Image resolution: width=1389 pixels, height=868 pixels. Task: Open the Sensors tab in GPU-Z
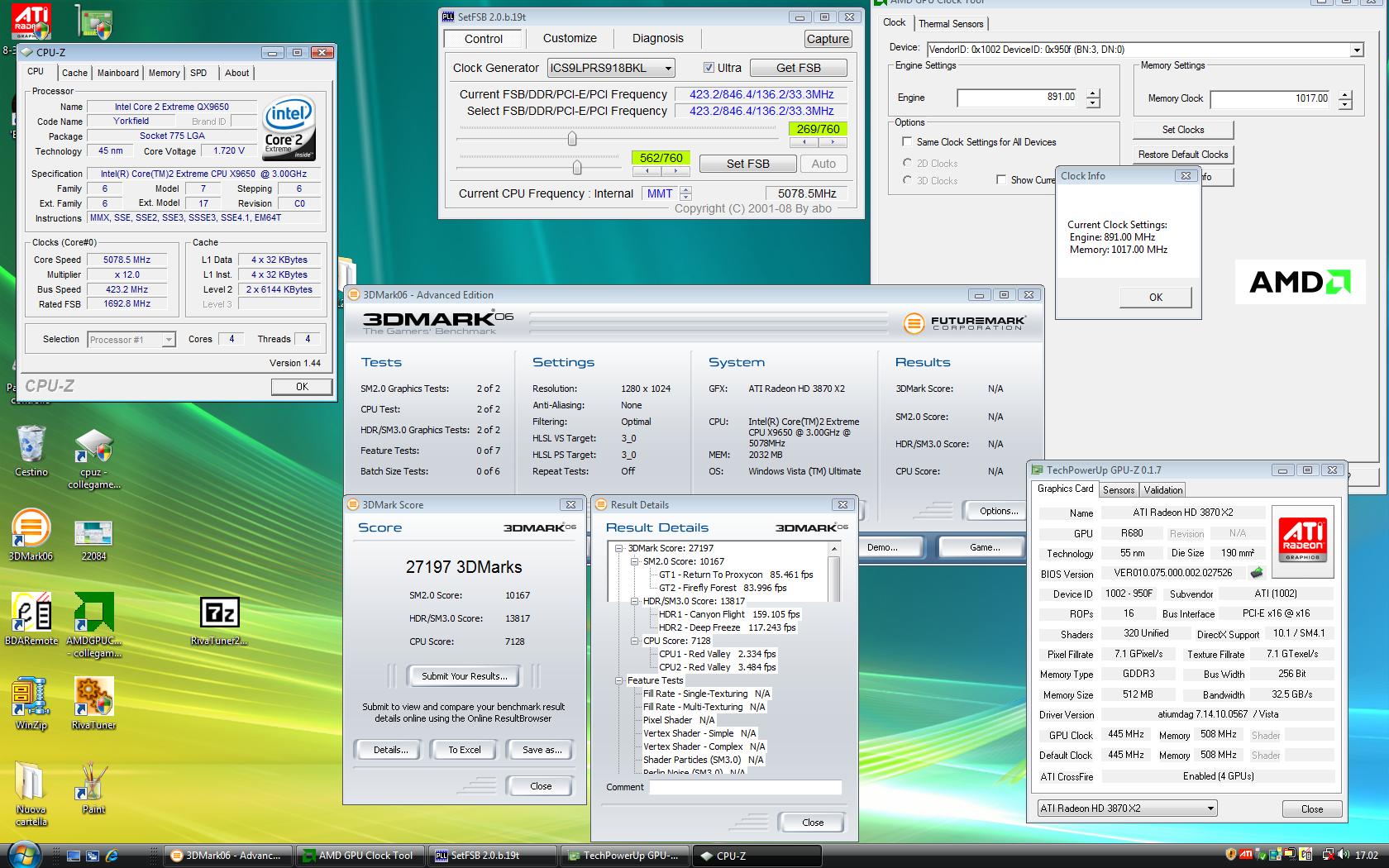click(1119, 490)
